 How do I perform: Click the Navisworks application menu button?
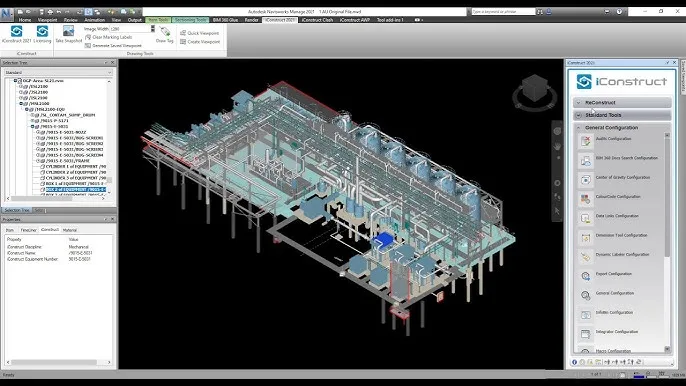[7, 14]
